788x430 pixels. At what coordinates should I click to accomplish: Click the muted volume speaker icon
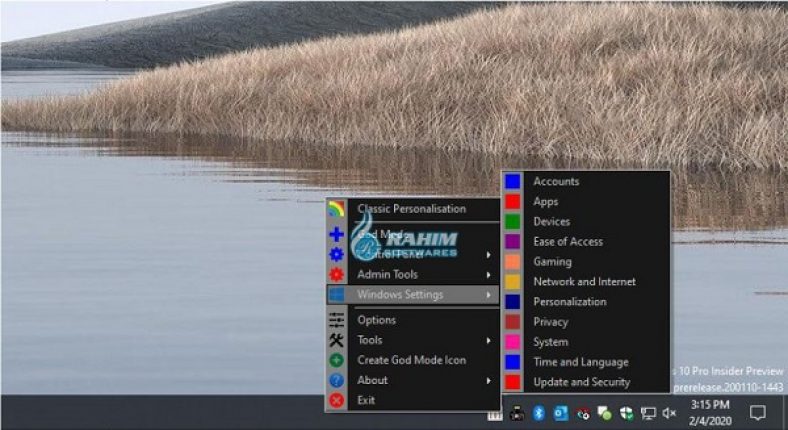coord(669,413)
